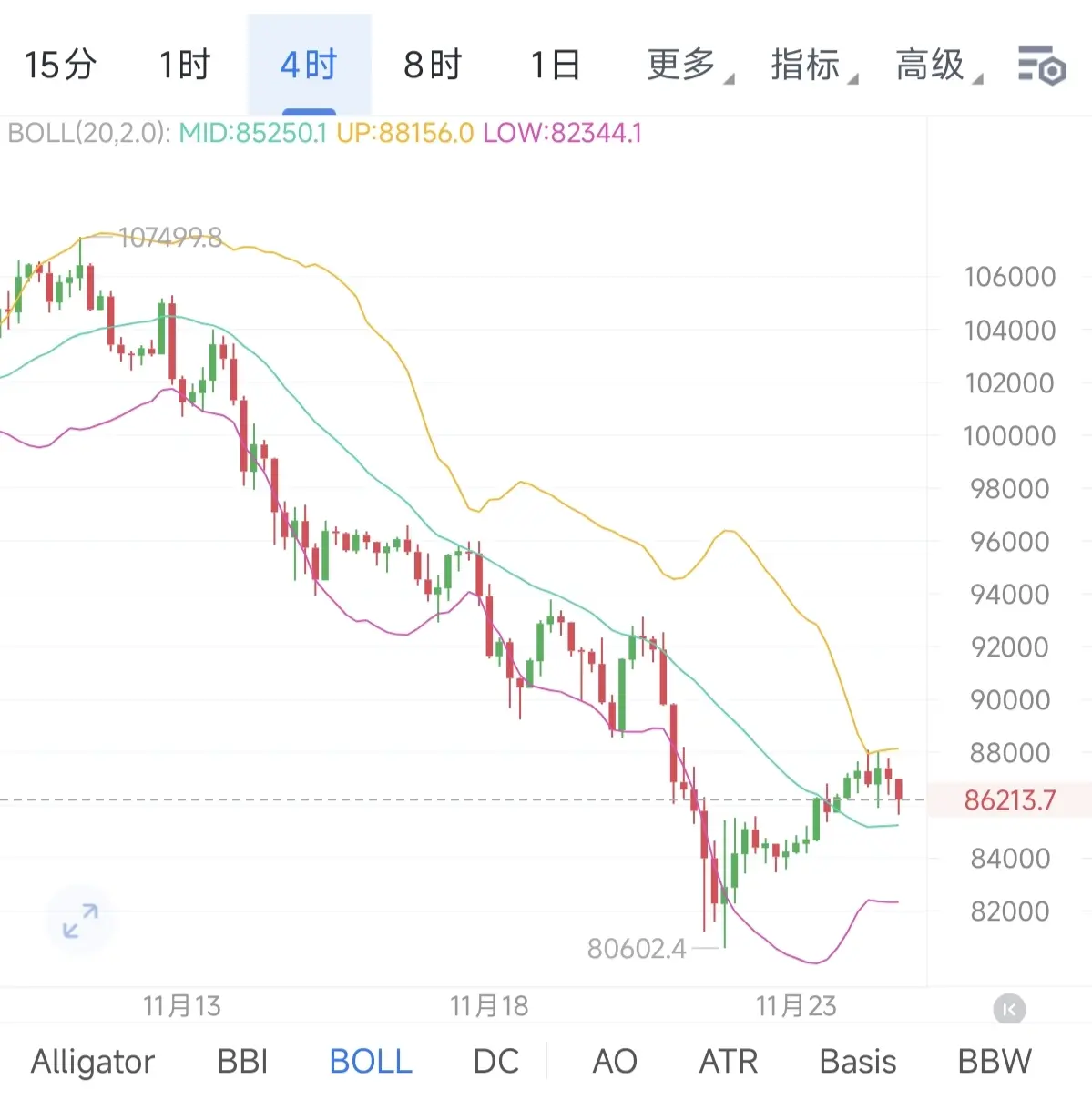Enable the BBW sub-indicator
This screenshot has width=1092, height=1110.
click(x=995, y=1062)
